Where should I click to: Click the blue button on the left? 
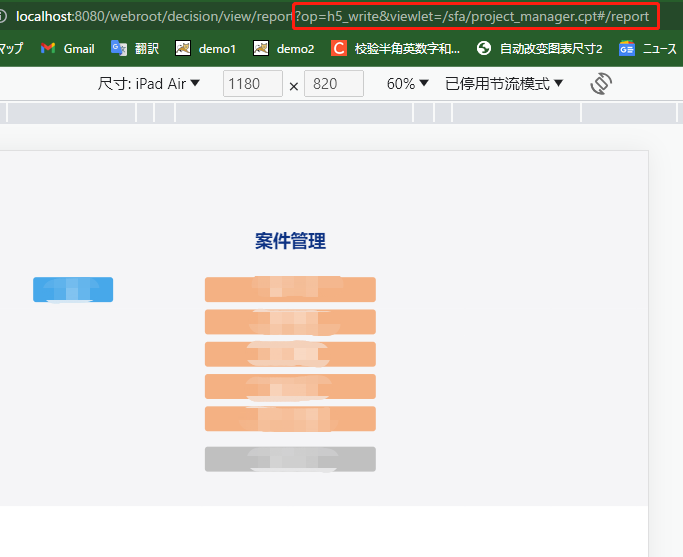pos(73,289)
